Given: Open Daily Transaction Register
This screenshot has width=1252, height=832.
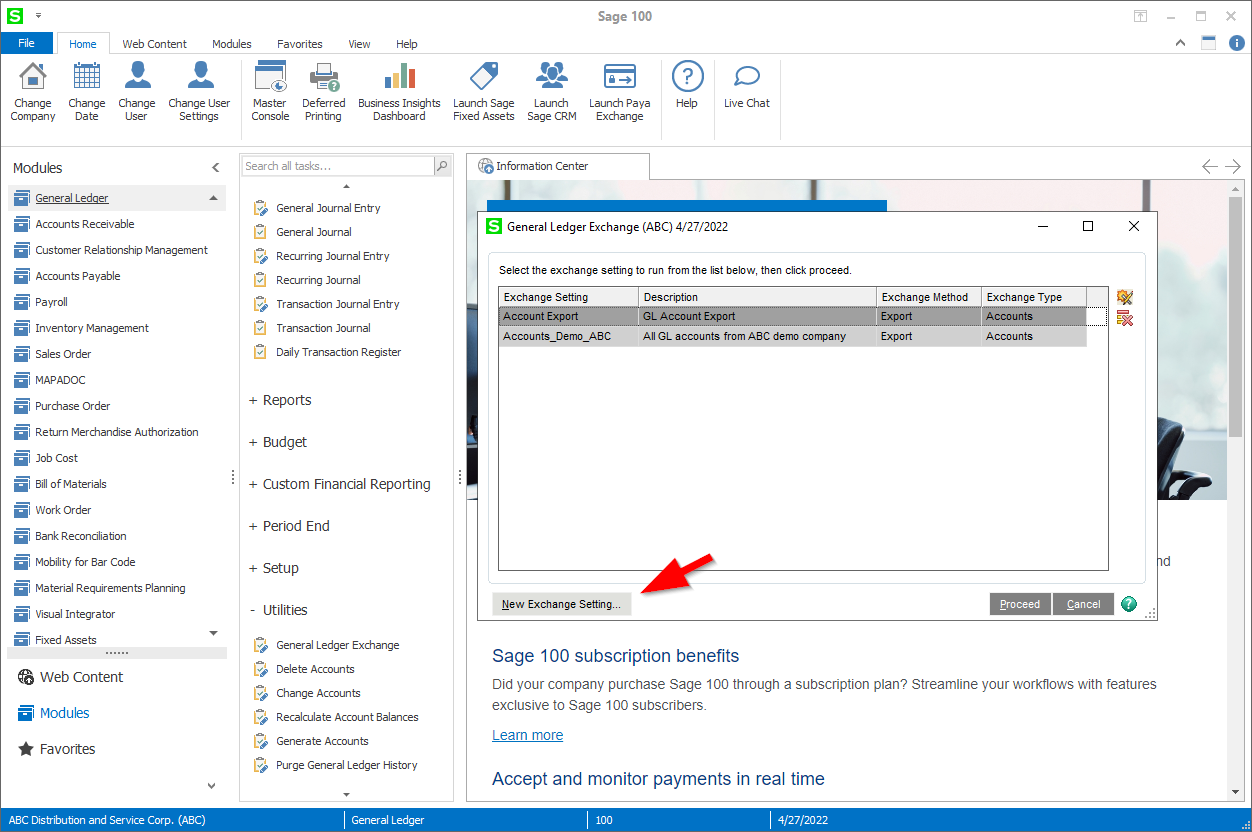Looking at the screenshot, I should [x=338, y=352].
